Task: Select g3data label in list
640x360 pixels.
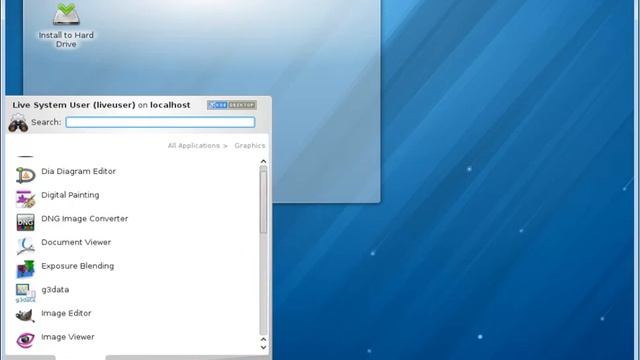Action: pyautogui.click(x=55, y=290)
